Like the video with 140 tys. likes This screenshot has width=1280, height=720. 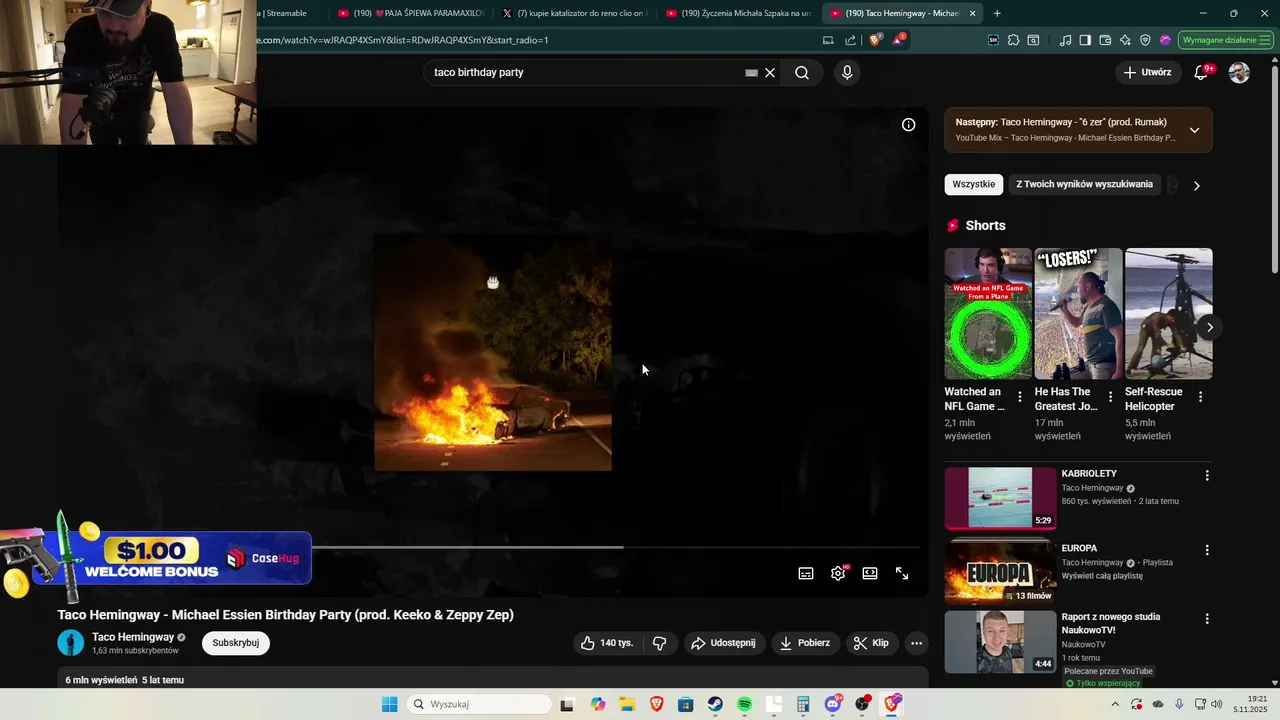(607, 643)
